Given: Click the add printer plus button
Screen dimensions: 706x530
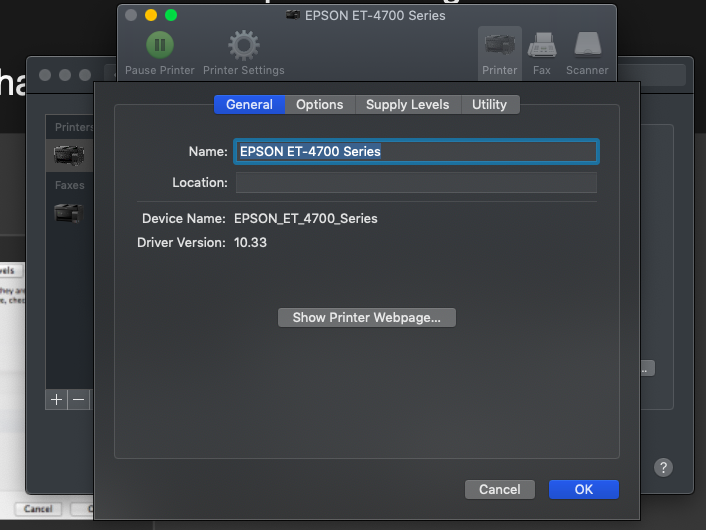Looking at the screenshot, I should [x=56, y=399].
